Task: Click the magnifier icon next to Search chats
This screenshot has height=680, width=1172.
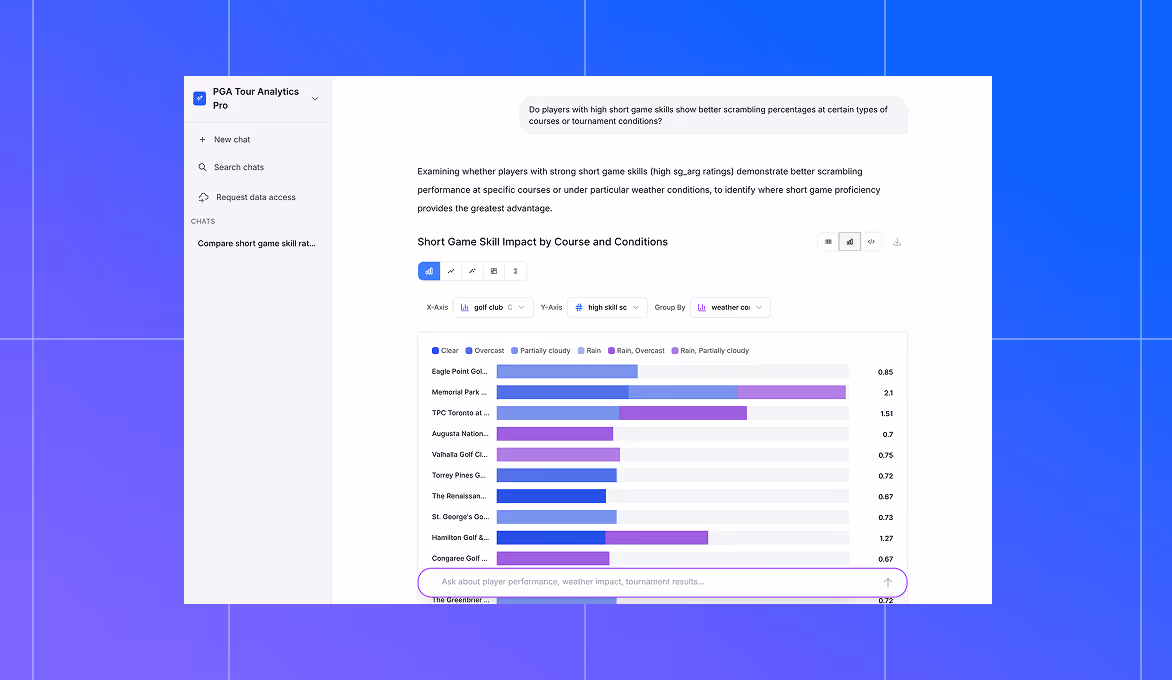Action: [x=203, y=167]
